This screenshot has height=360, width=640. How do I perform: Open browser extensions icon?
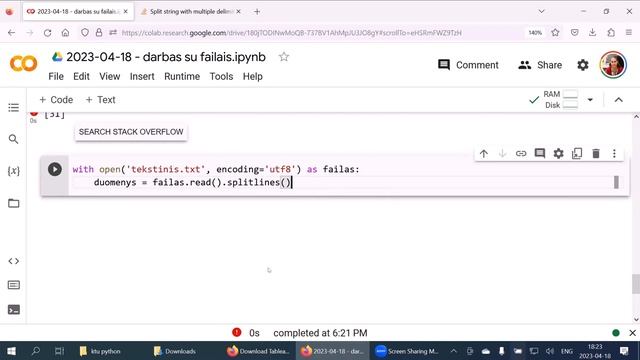coord(611,33)
